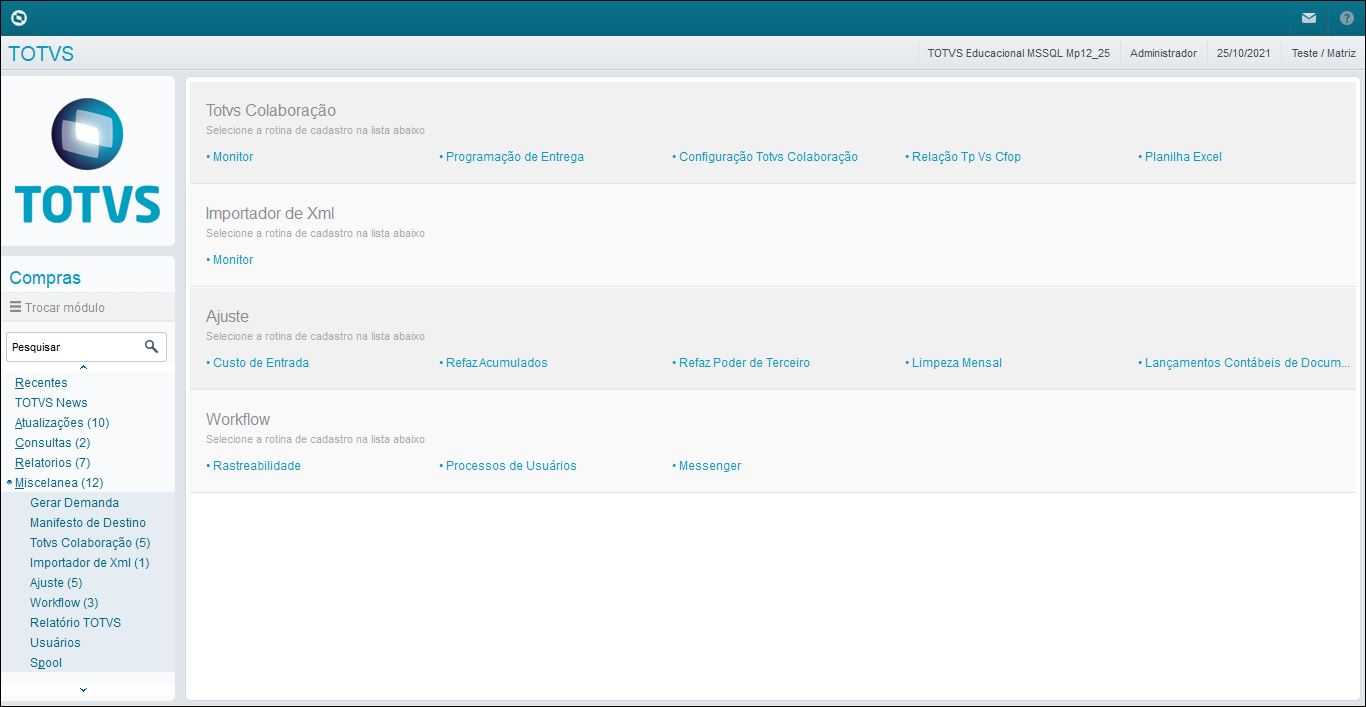1366x707 pixels.
Task: Open Monitor under Importador de Xml
Action: [232, 260]
